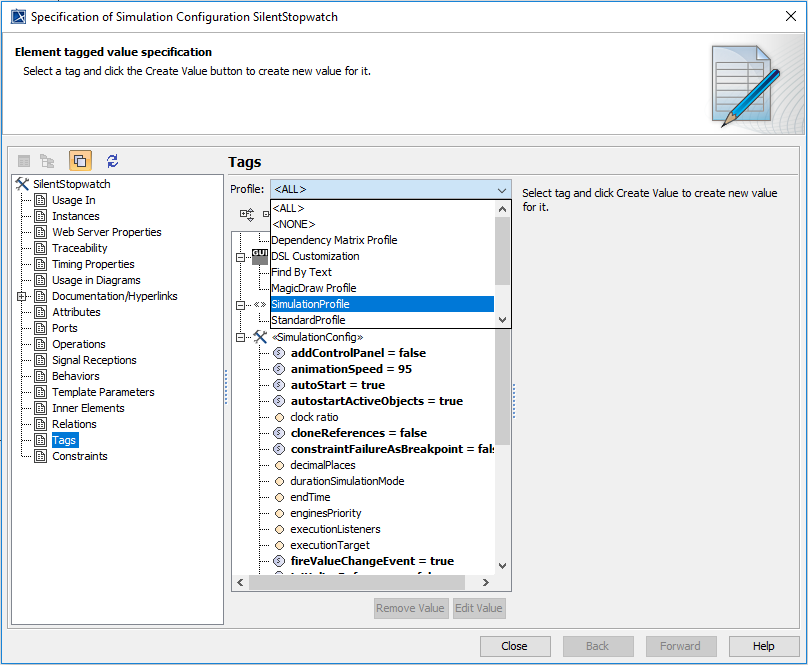Click the tree structure view icon
This screenshot has height=665, width=808.
(47, 161)
